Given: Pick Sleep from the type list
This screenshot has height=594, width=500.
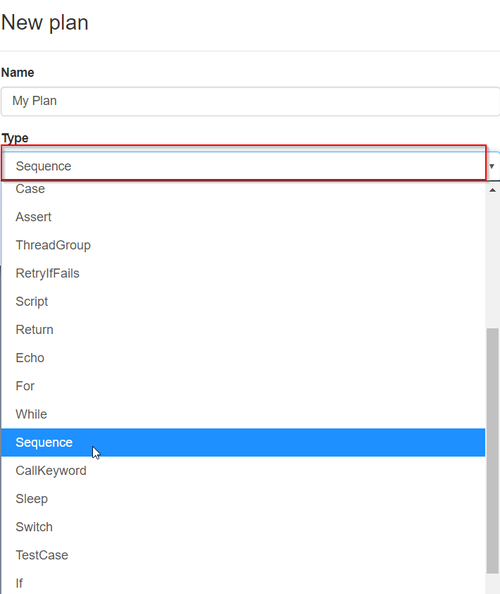Looking at the screenshot, I should (x=243, y=499).
